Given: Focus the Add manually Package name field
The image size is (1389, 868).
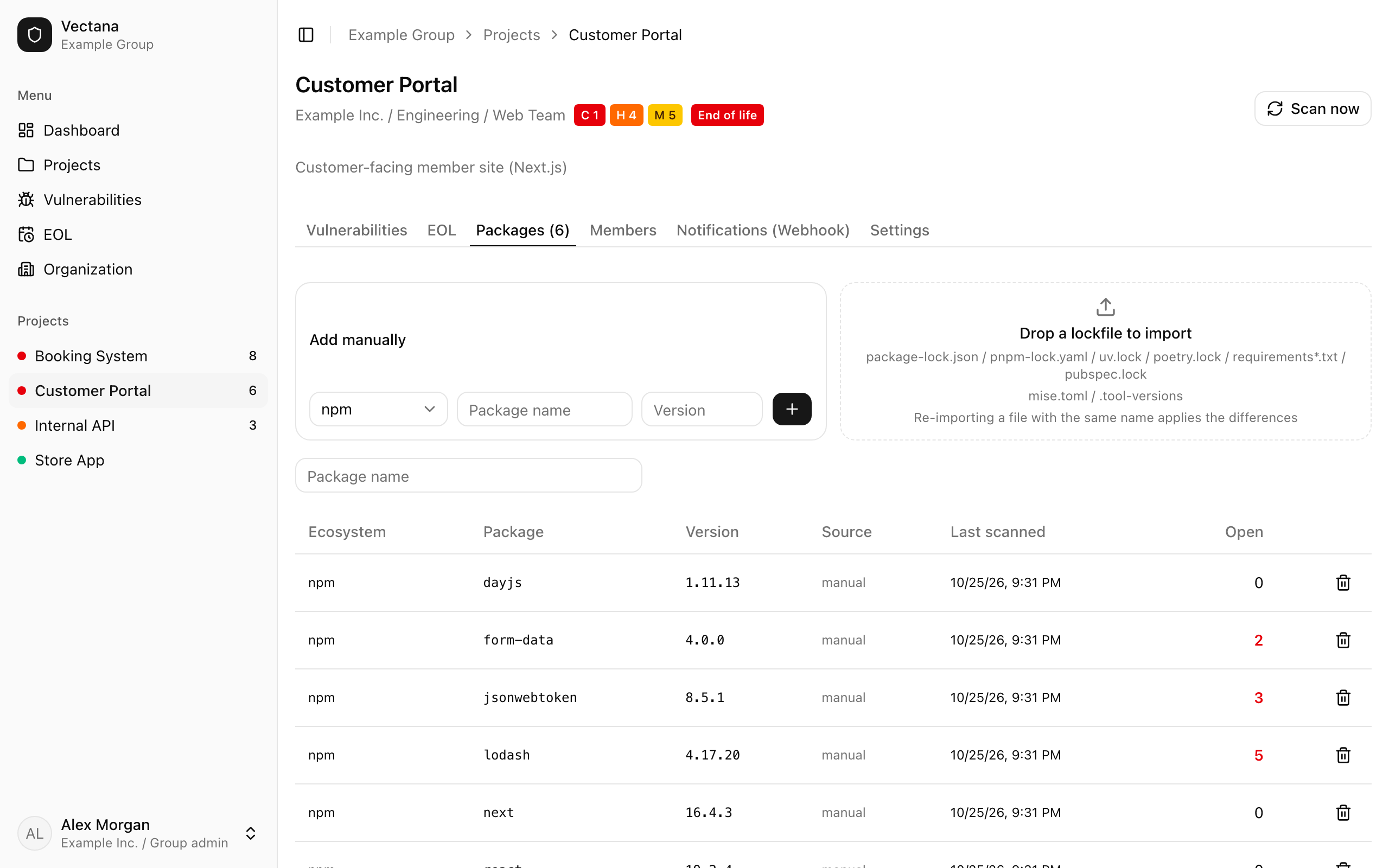Looking at the screenshot, I should [545, 409].
